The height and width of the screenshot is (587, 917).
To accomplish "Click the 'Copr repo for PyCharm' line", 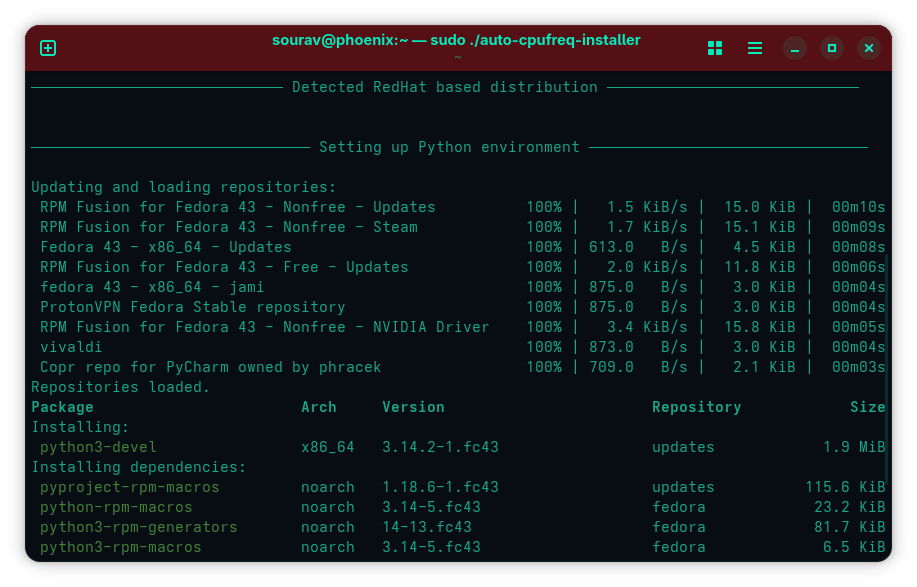I will coord(210,367).
